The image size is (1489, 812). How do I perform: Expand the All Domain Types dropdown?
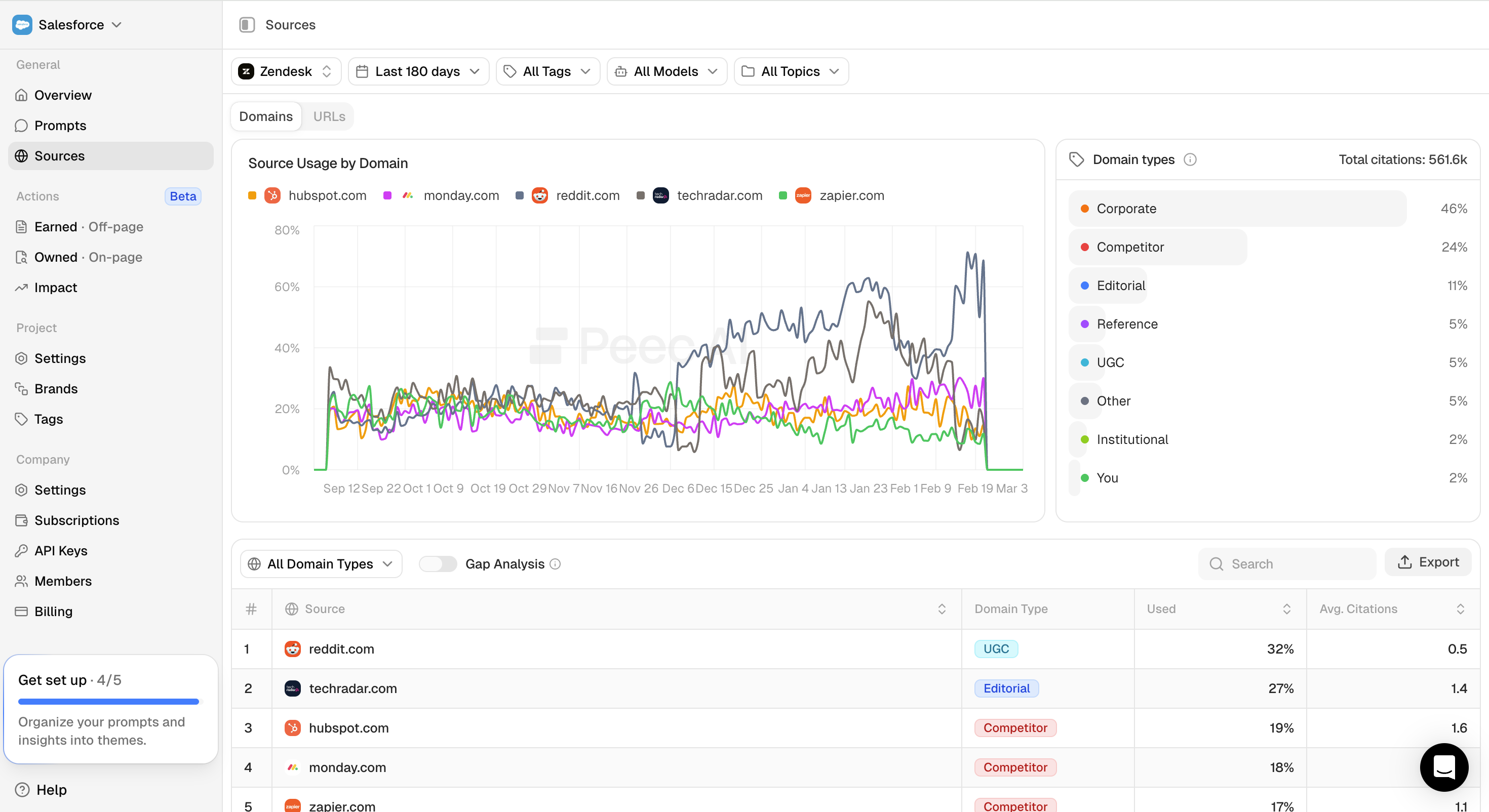pyautogui.click(x=321, y=564)
